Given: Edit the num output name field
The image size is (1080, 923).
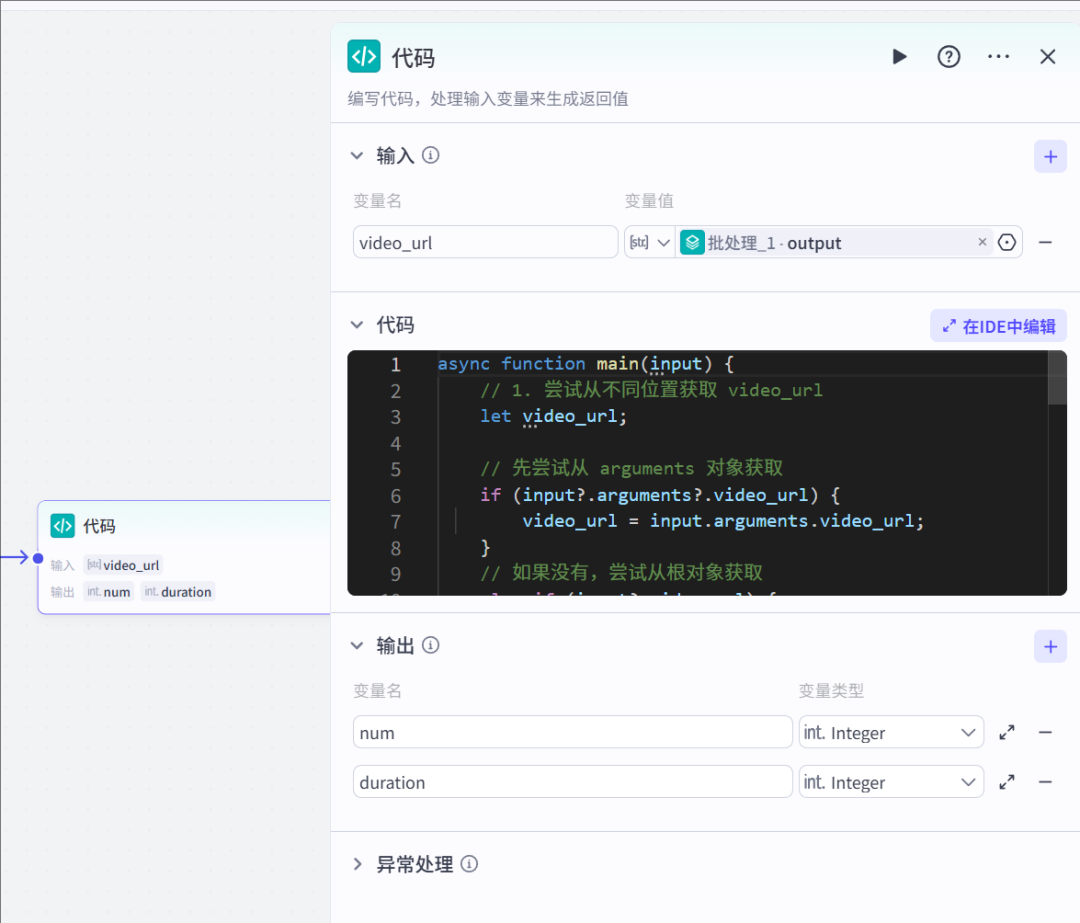Looking at the screenshot, I should 572,732.
